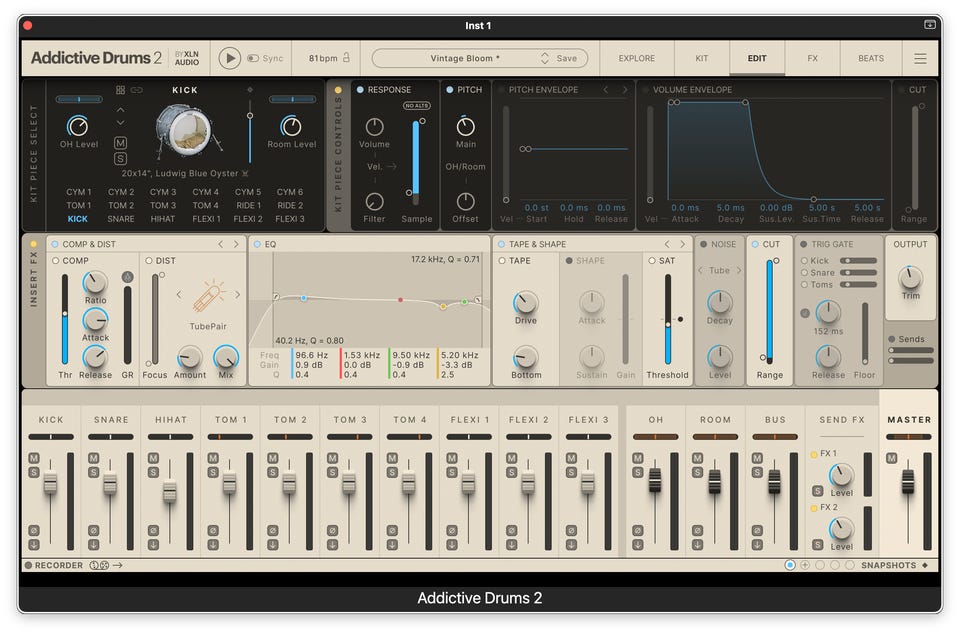Mute the kick with the M button
Viewport: 960px width, 634px height.
tap(121, 143)
